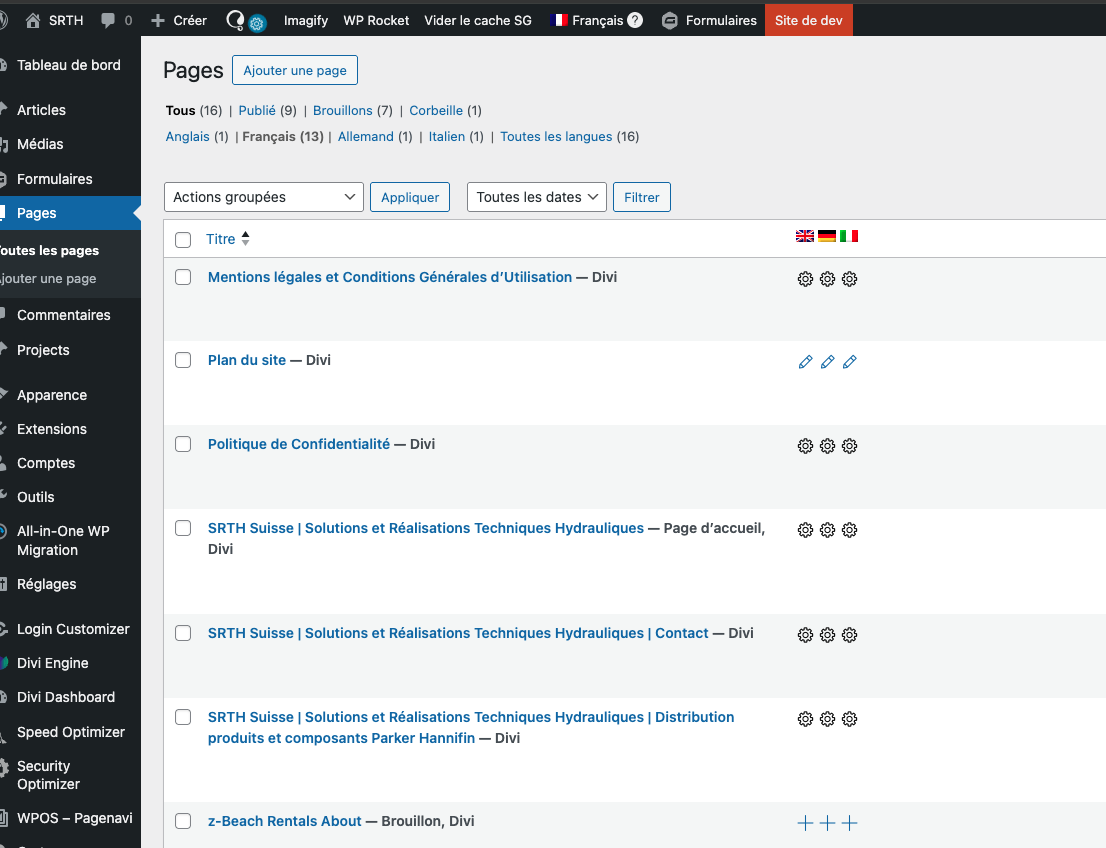Click the Ajouter une page button

click(x=295, y=70)
